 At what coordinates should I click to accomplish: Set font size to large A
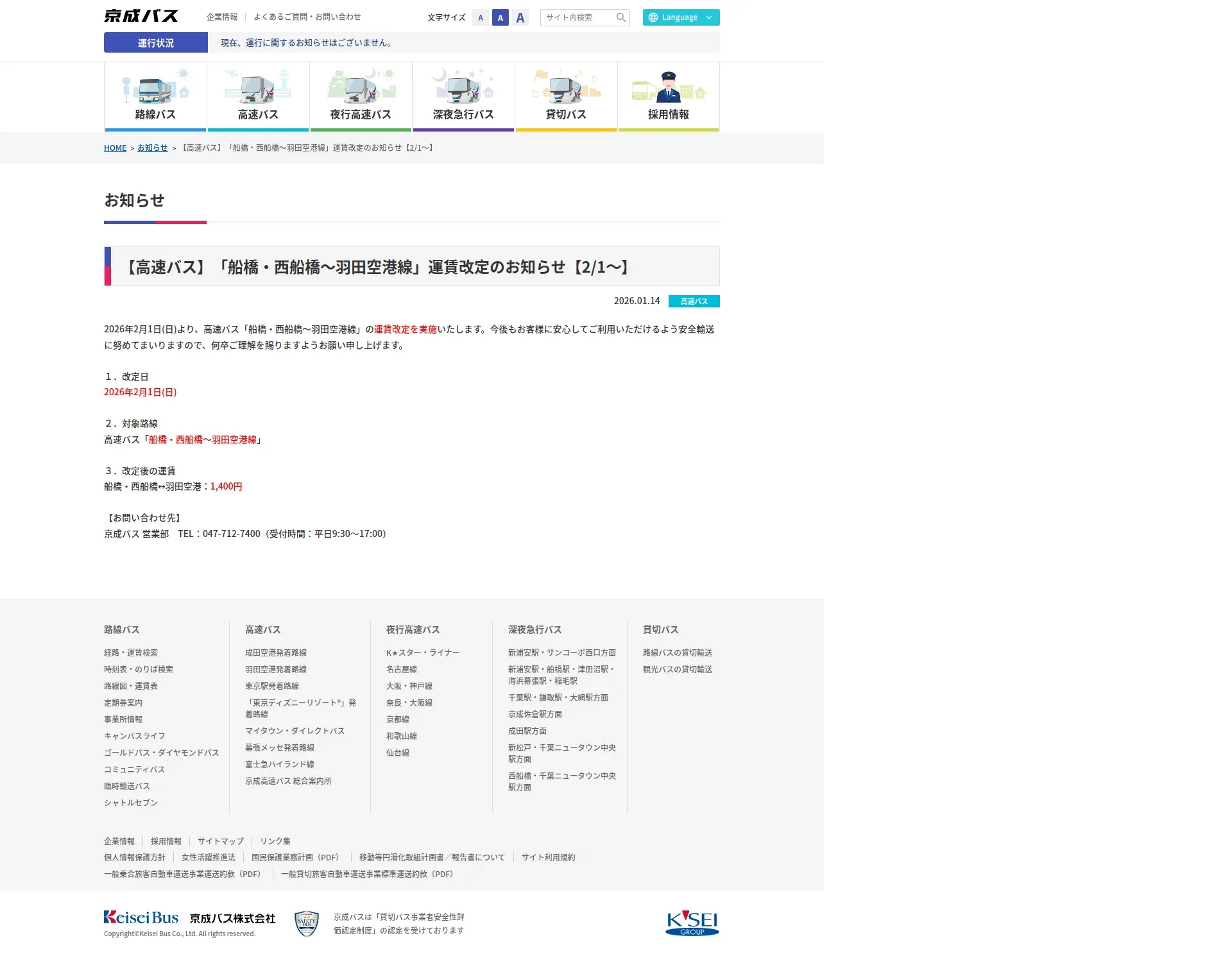(x=520, y=18)
